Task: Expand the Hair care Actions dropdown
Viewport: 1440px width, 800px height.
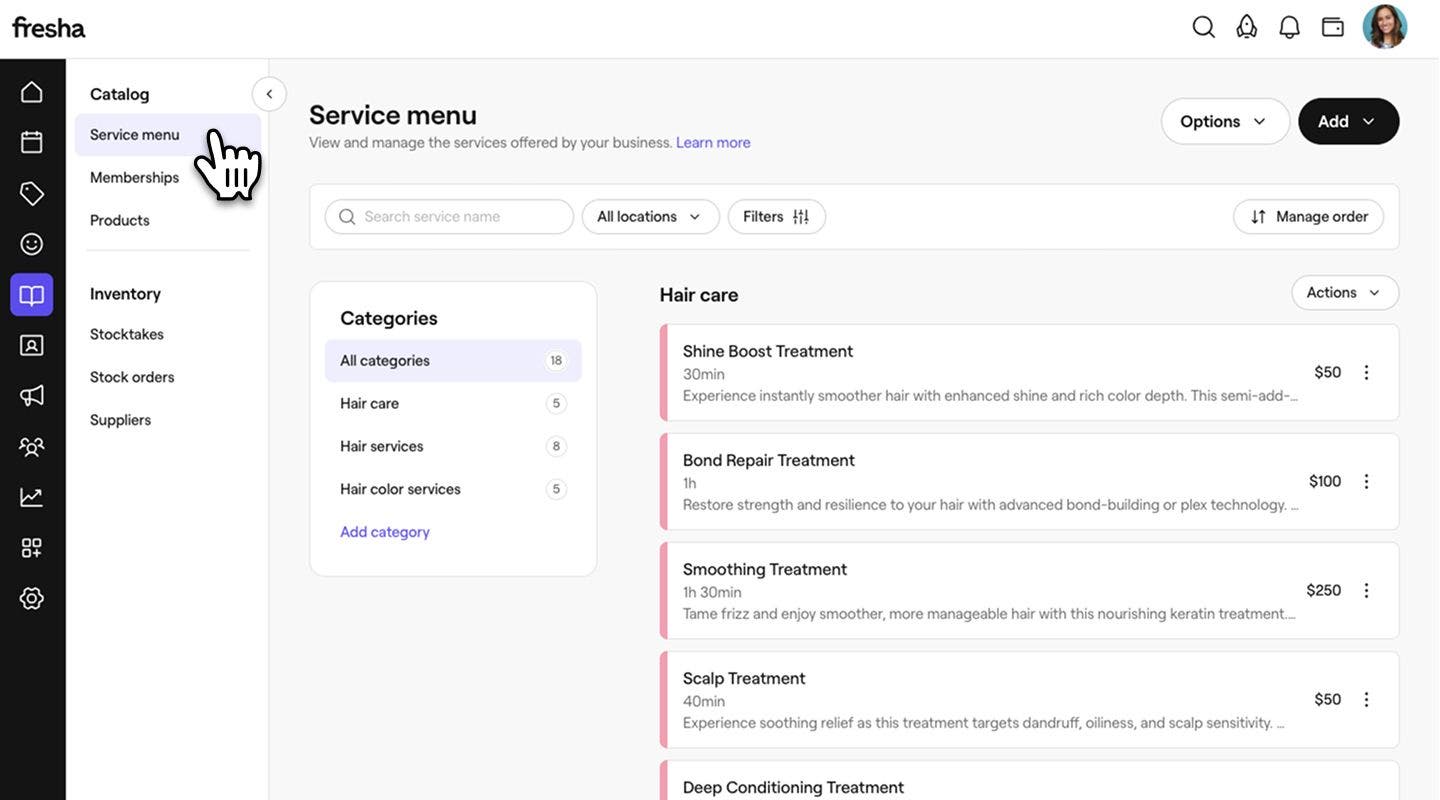Action: point(1344,293)
